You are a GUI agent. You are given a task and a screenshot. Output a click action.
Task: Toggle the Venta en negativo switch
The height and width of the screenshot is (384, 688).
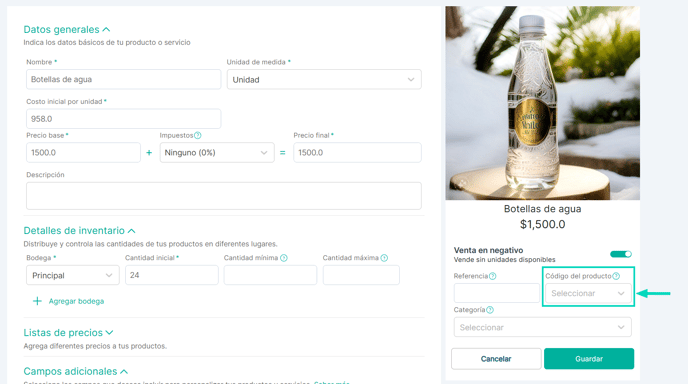coord(621,254)
